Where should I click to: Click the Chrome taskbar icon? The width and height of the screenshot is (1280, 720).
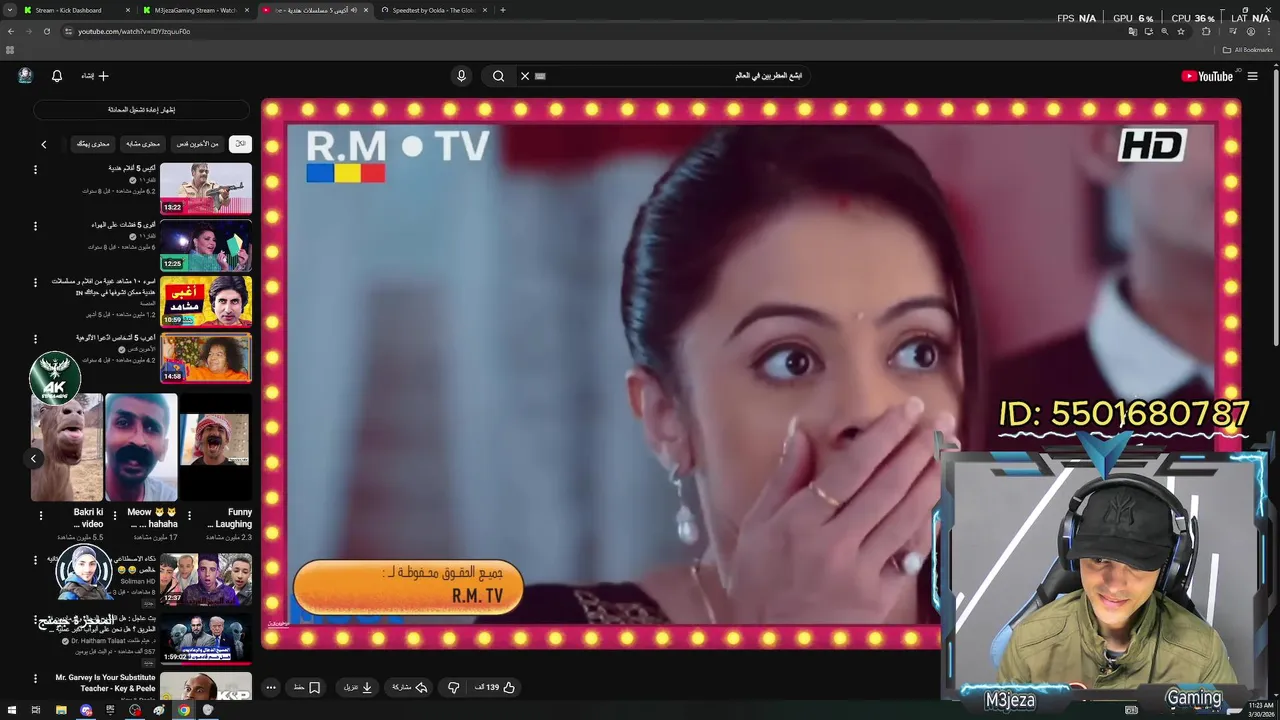point(184,710)
